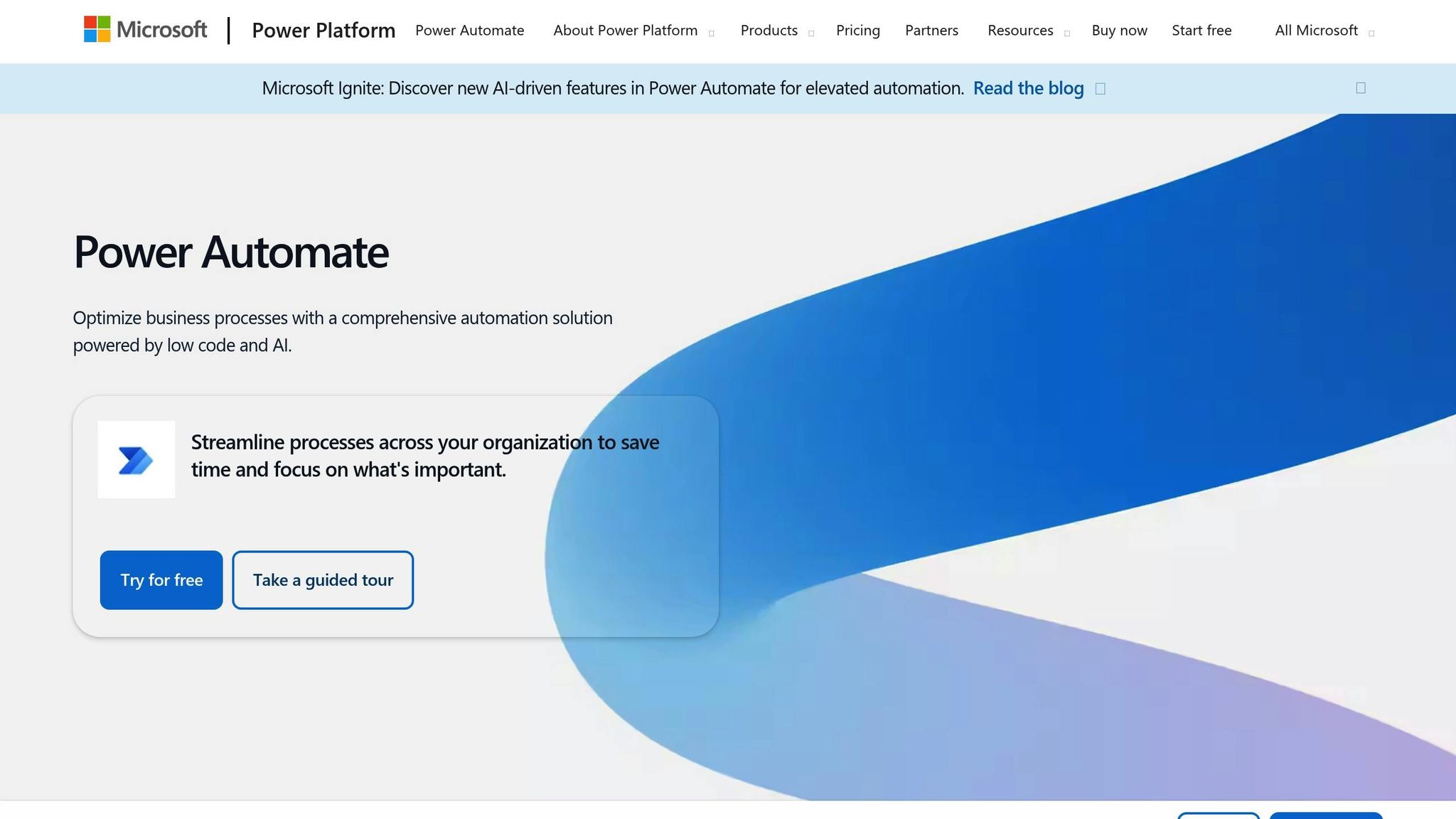The height and width of the screenshot is (819, 1456).
Task: Open the Power Platform home link
Action: (323, 31)
